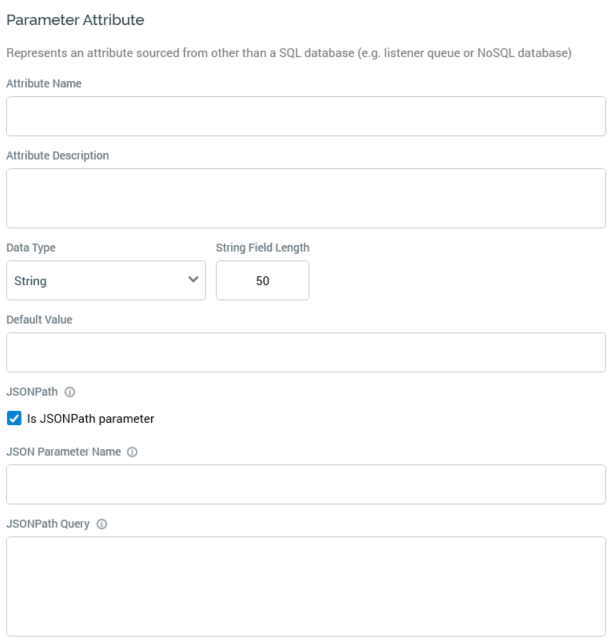This screenshot has width=611, height=641.
Task: Focus the Attribute Name input field
Action: pos(305,116)
